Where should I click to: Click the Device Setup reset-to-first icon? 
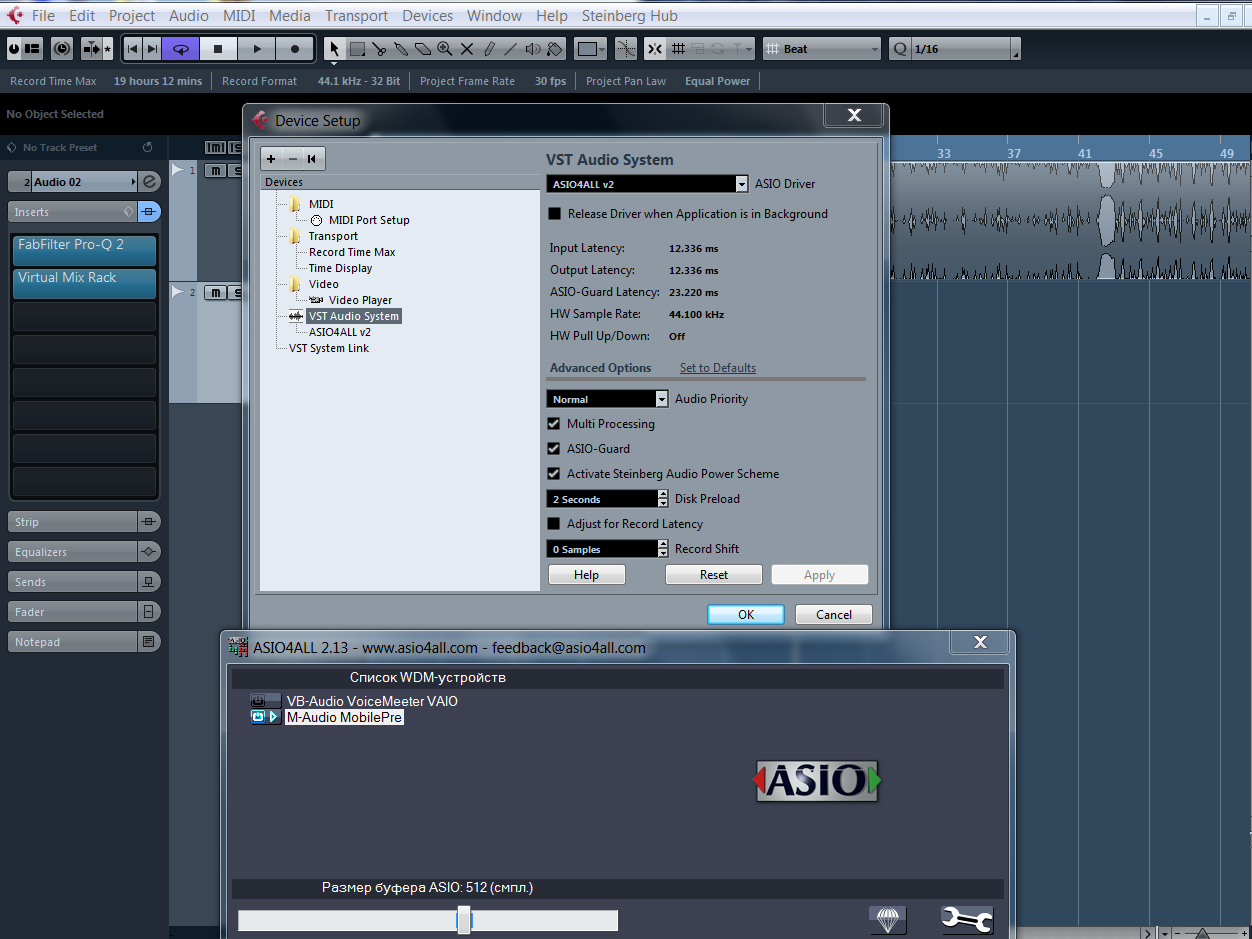pyautogui.click(x=312, y=159)
